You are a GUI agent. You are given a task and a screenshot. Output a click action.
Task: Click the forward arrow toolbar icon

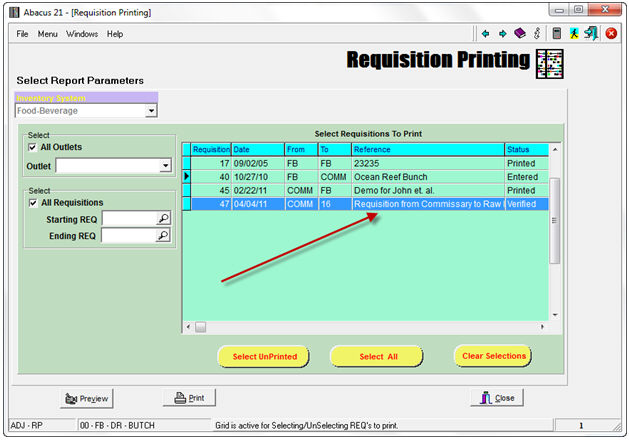(502, 33)
